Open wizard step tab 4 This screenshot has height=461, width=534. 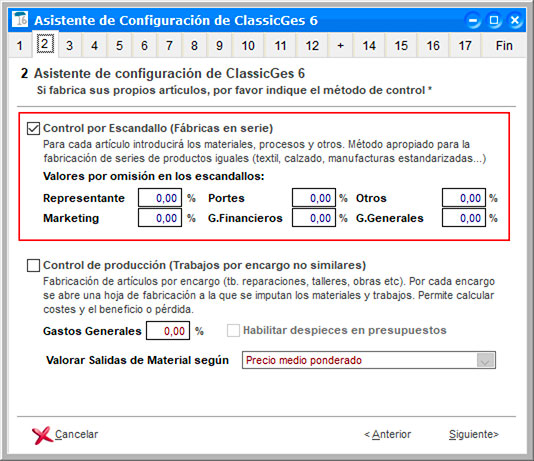tap(94, 46)
